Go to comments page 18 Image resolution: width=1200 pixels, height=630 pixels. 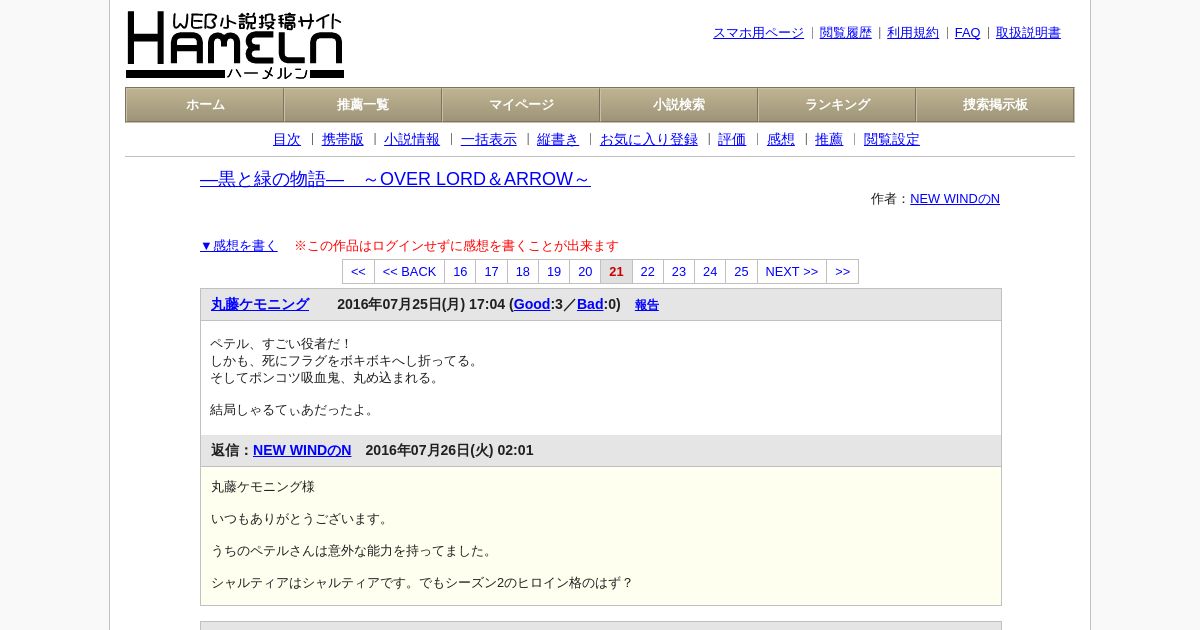pyautogui.click(x=523, y=272)
